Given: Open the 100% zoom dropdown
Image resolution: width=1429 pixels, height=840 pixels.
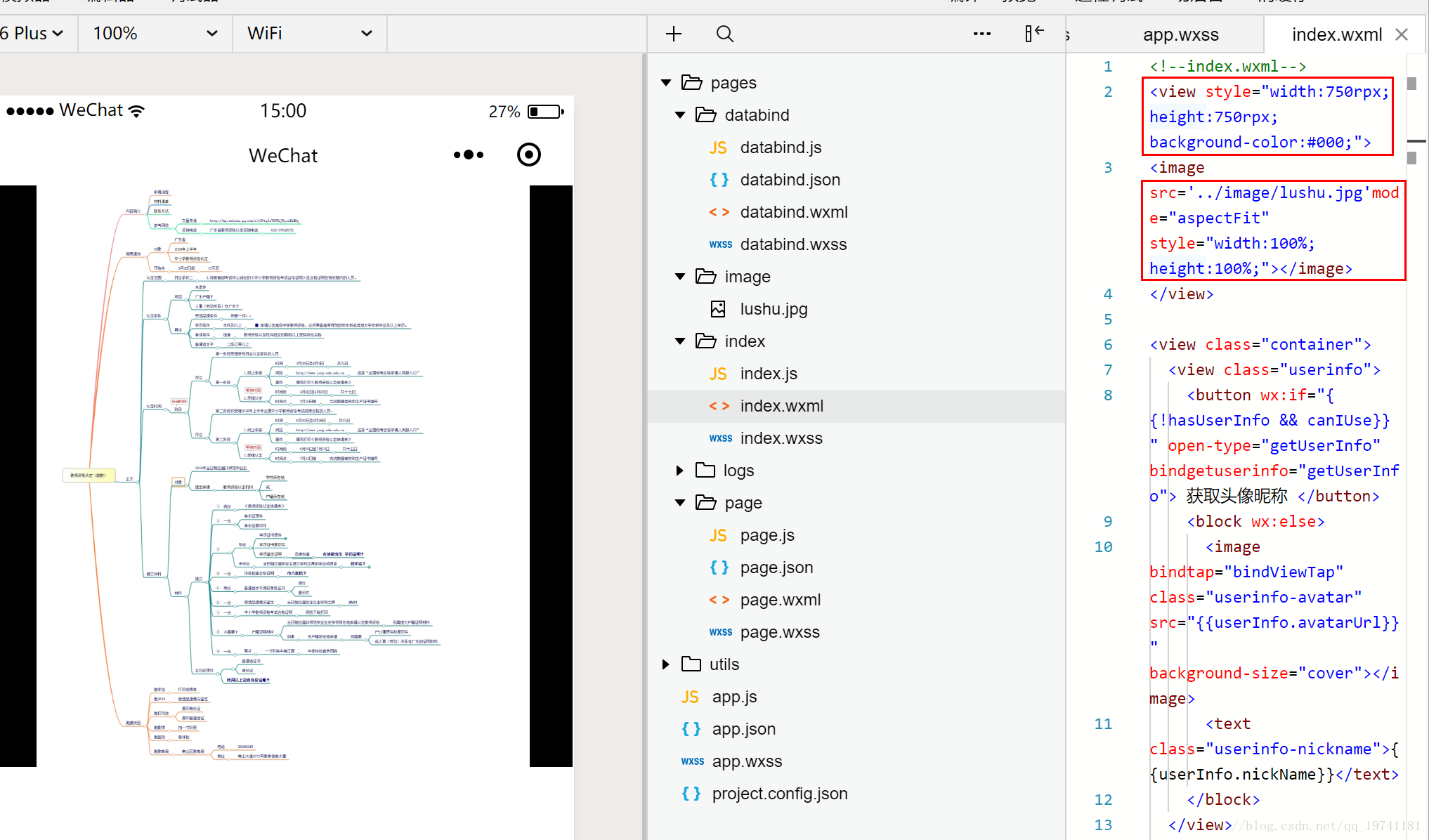Looking at the screenshot, I should click(155, 33).
